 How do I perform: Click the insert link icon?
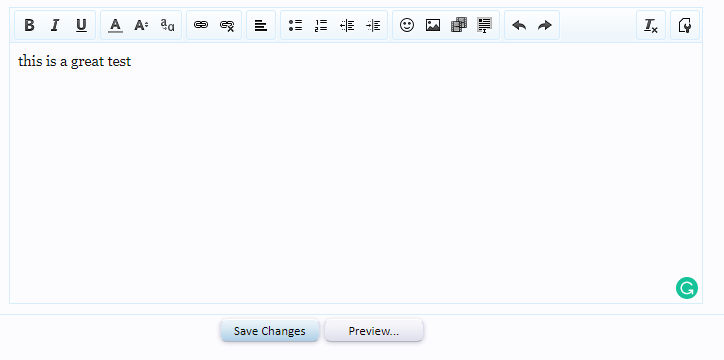pyautogui.click(x=201, y=25)
